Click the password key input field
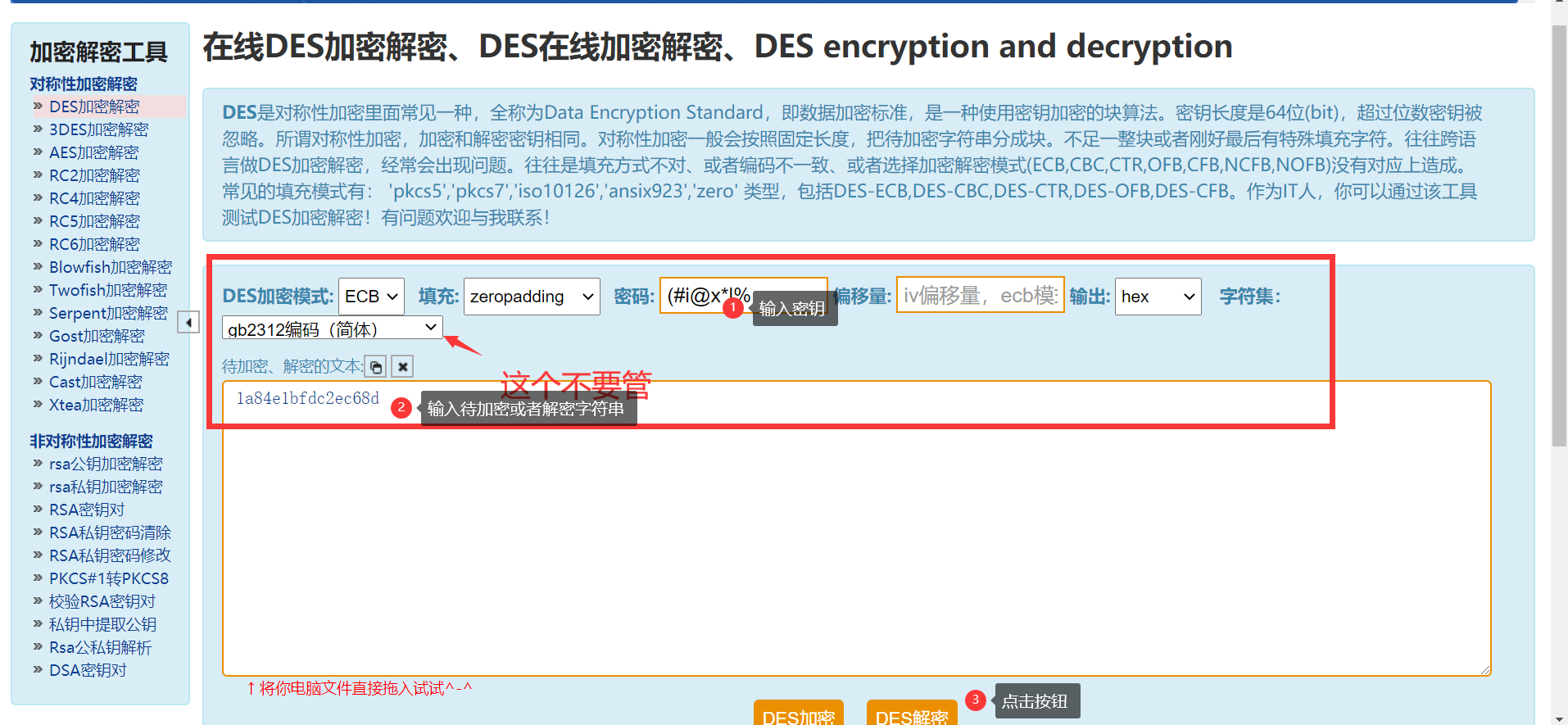Viewport: 1568px width, 725px height. pos(744,296)
